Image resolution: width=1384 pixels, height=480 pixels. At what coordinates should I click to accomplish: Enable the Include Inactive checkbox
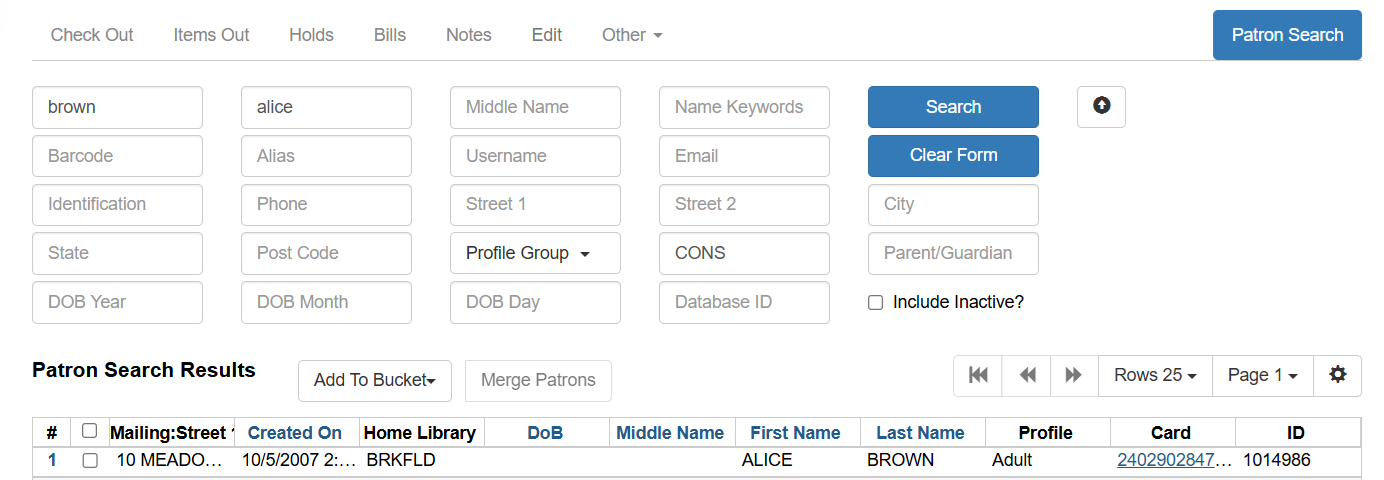pyautogui.click(x=876, y=302)
